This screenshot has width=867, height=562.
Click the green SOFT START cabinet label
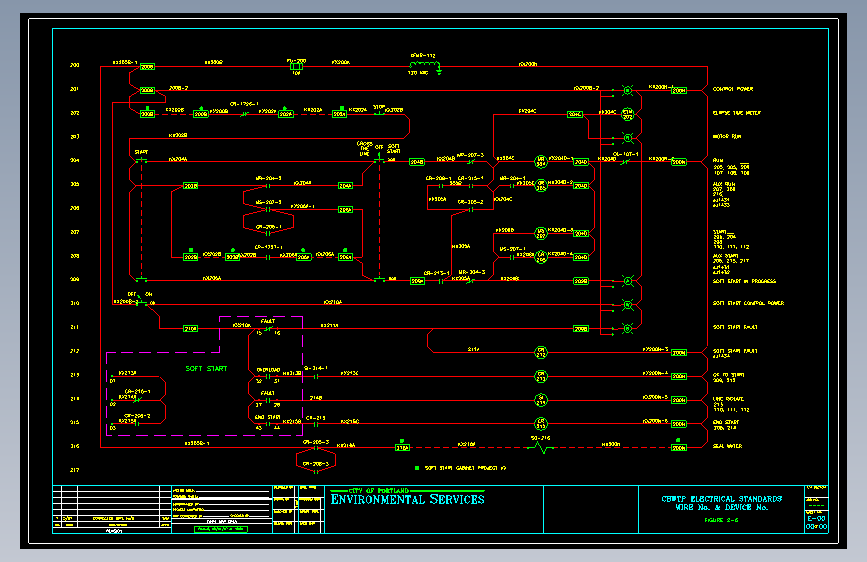pyautogui.click(x=206, y=368)
